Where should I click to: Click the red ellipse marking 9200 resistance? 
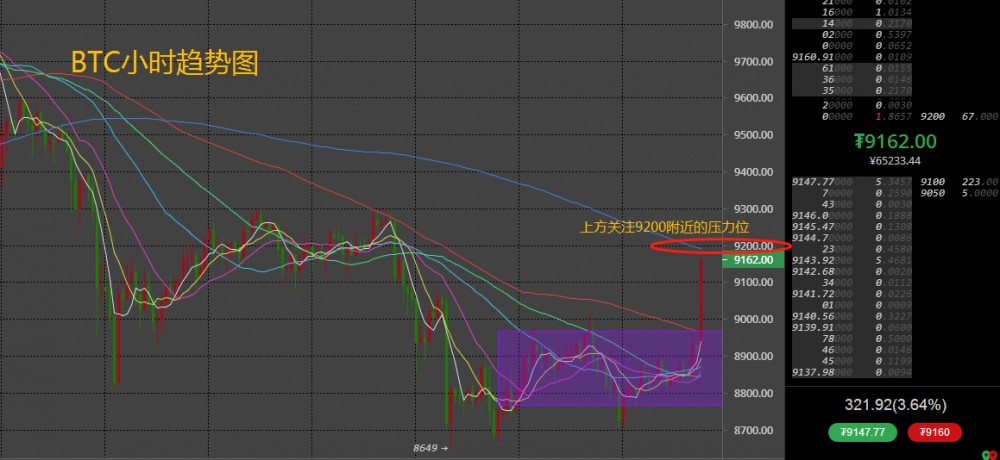pyautogui.click(x=720, y=245)
